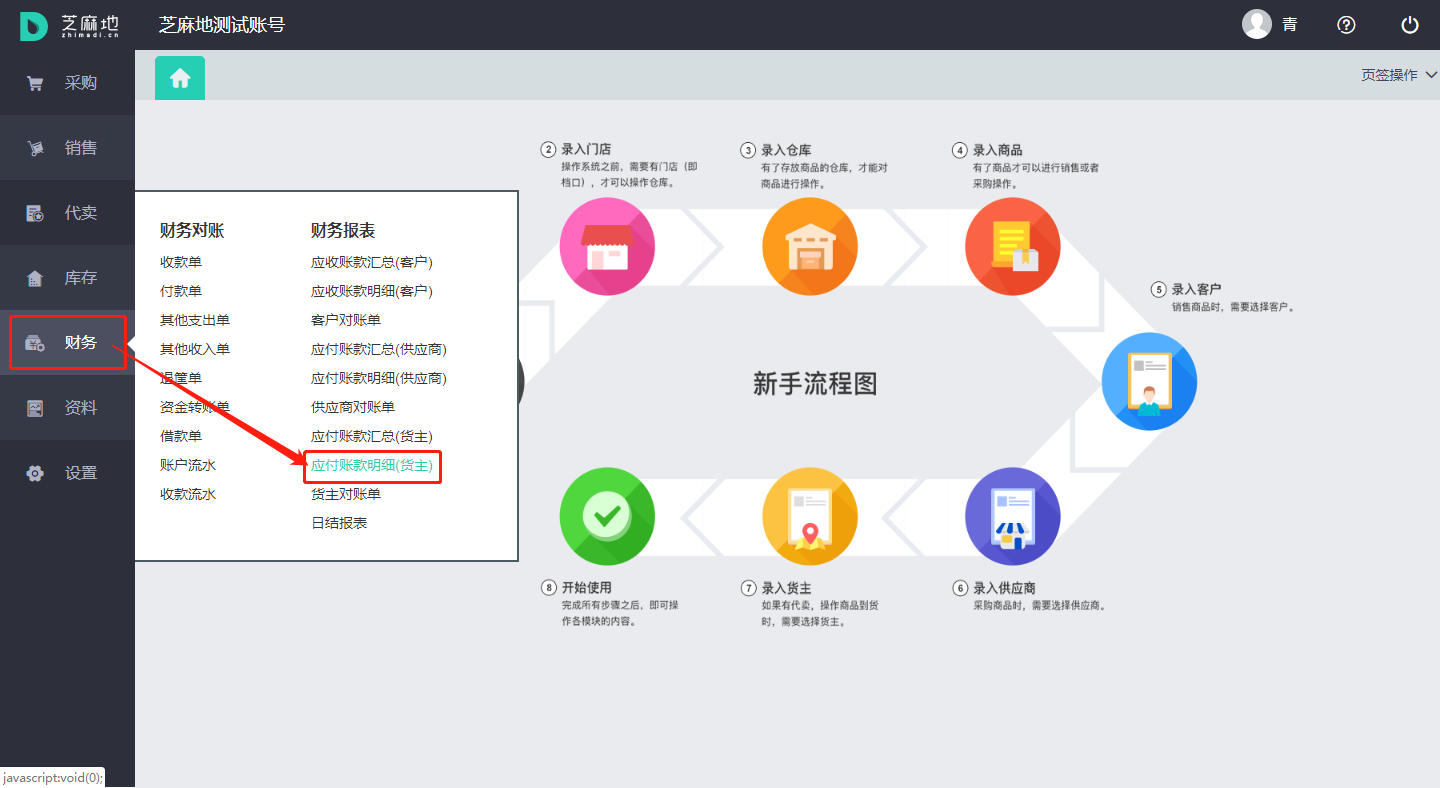The height and width of the screenshot is (788, 1440).
Task: Open 货主对账单
Action: [x=346, y=494]
